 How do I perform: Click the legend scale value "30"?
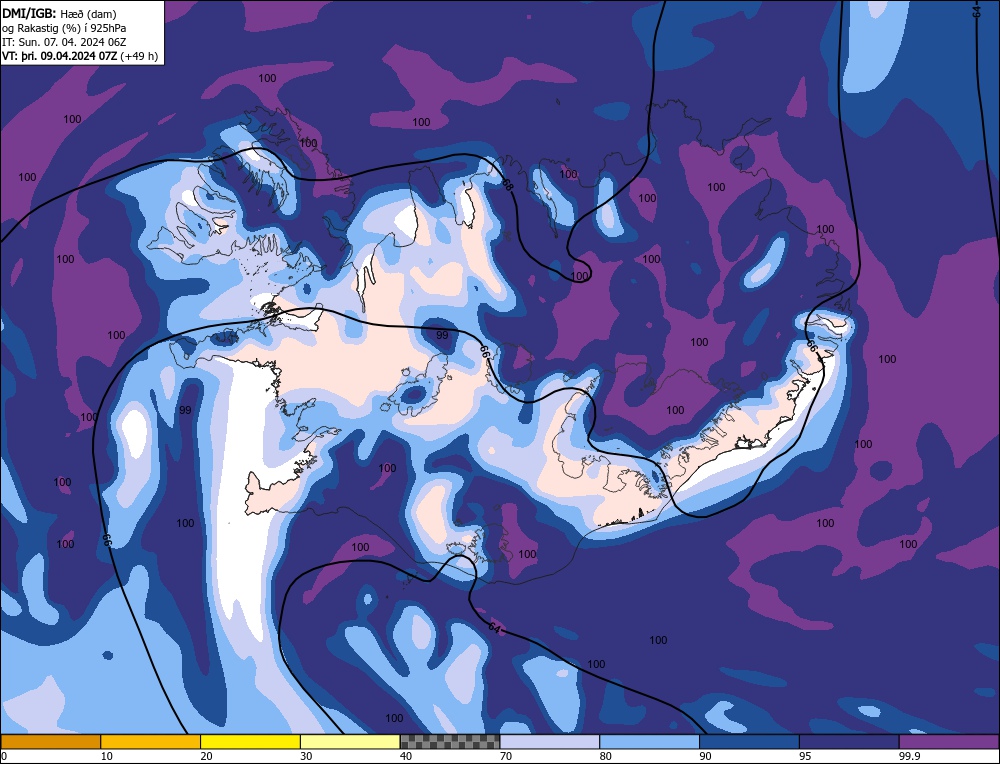coord(306,756)
